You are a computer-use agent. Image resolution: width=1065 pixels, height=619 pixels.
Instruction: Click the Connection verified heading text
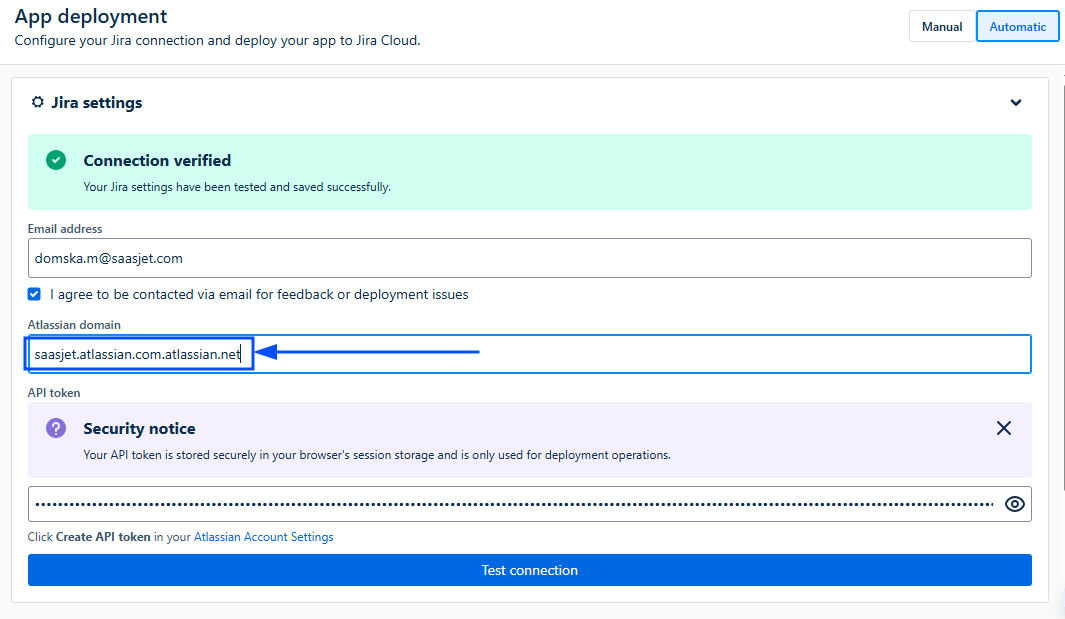(x=157, y=160)
